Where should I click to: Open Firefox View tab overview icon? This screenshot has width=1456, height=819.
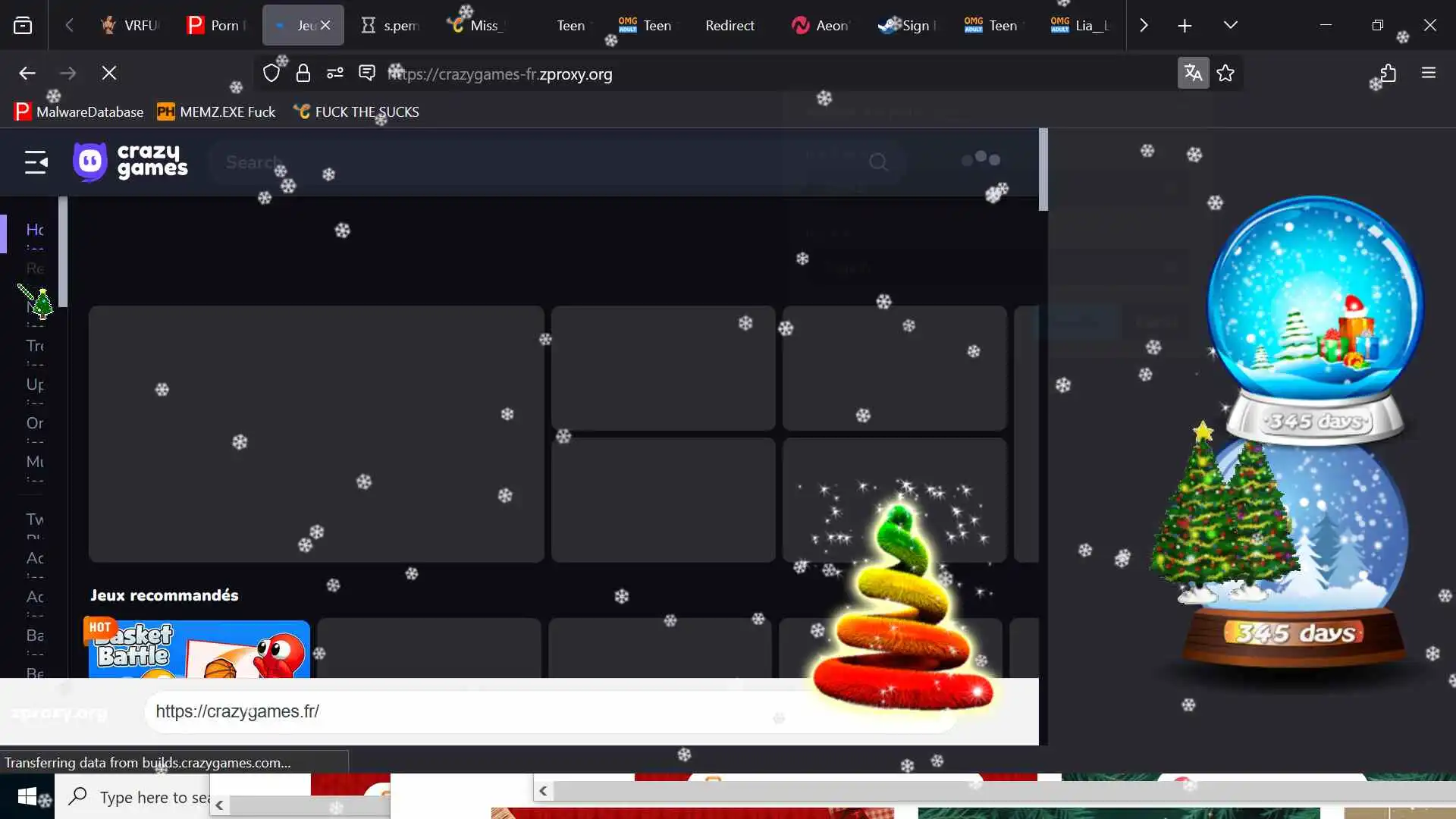23,26
